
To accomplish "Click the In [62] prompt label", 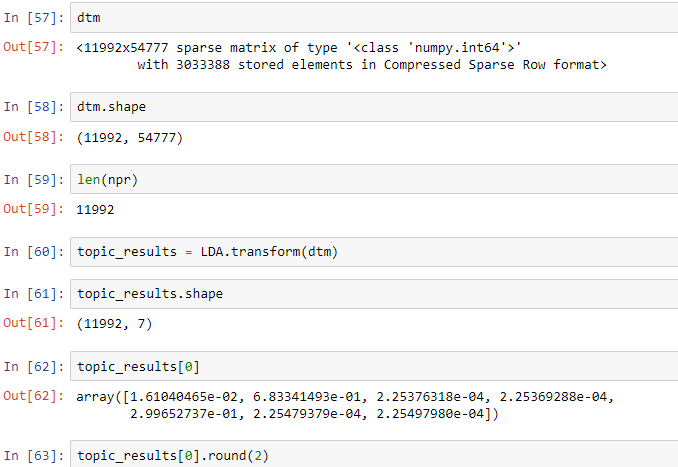I will point(34,367).
